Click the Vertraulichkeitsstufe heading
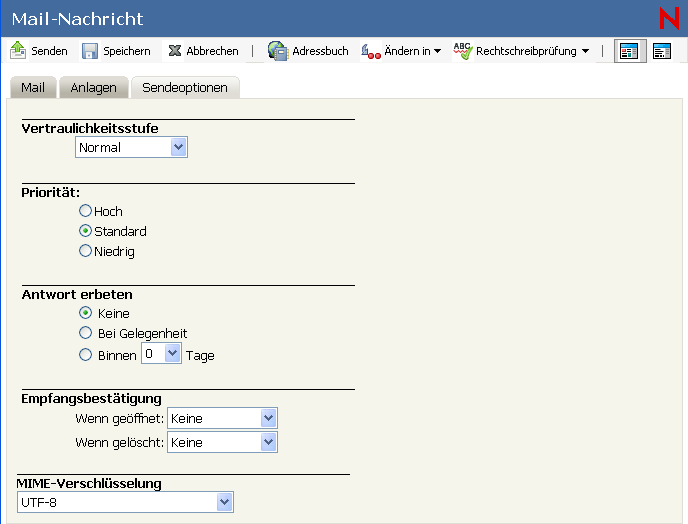 pos(90,128)
